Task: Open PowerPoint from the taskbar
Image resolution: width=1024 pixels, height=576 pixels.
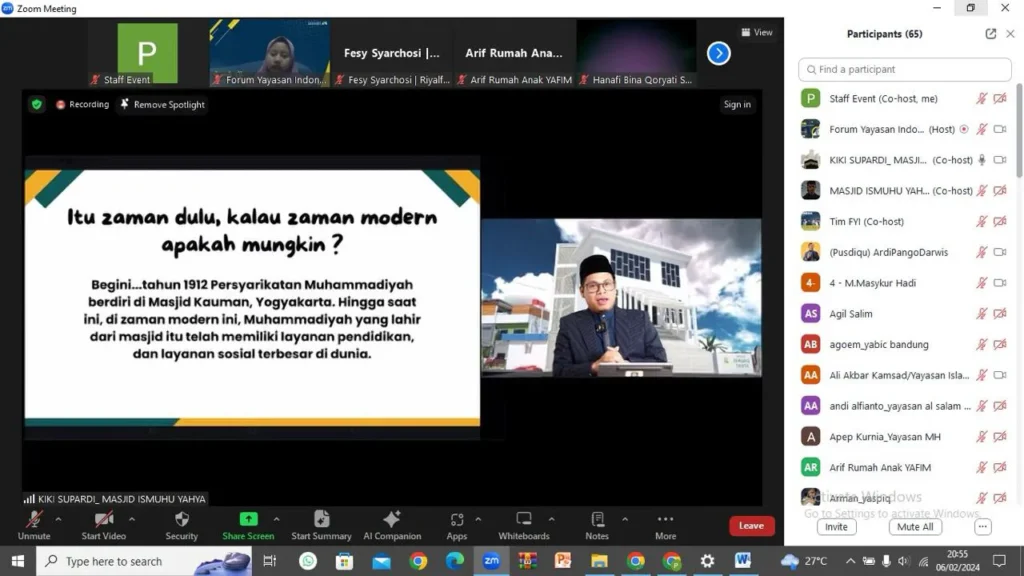Action: 562,561
